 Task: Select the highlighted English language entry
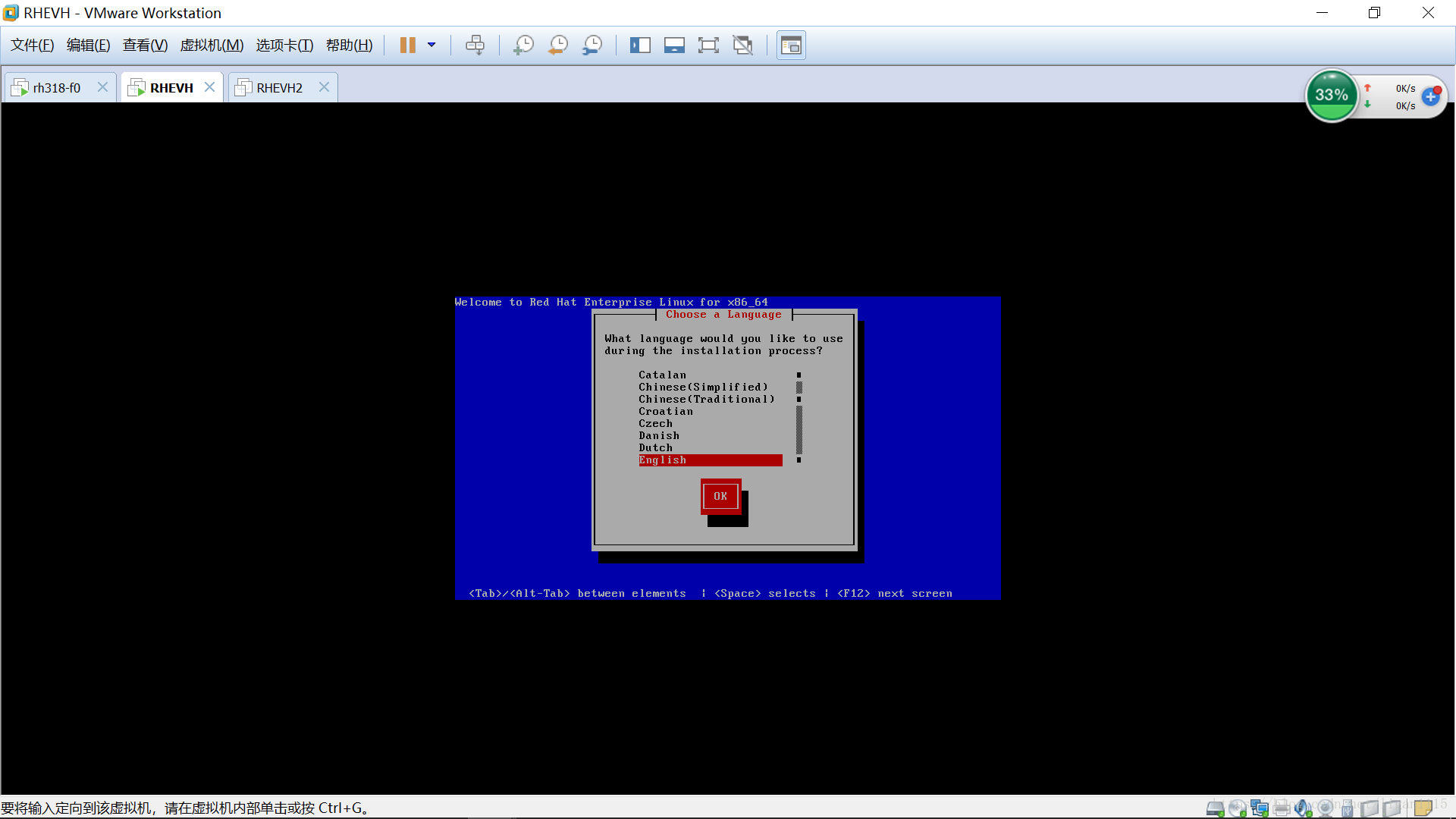710,460
